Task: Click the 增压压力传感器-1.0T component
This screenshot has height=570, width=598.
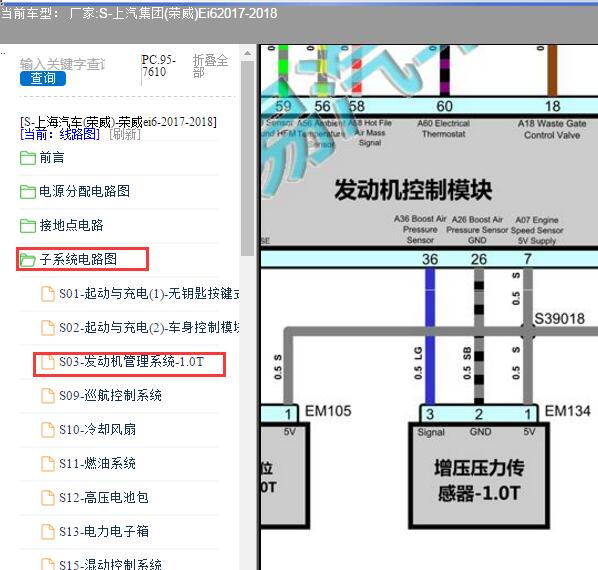Action: point(479,476)
